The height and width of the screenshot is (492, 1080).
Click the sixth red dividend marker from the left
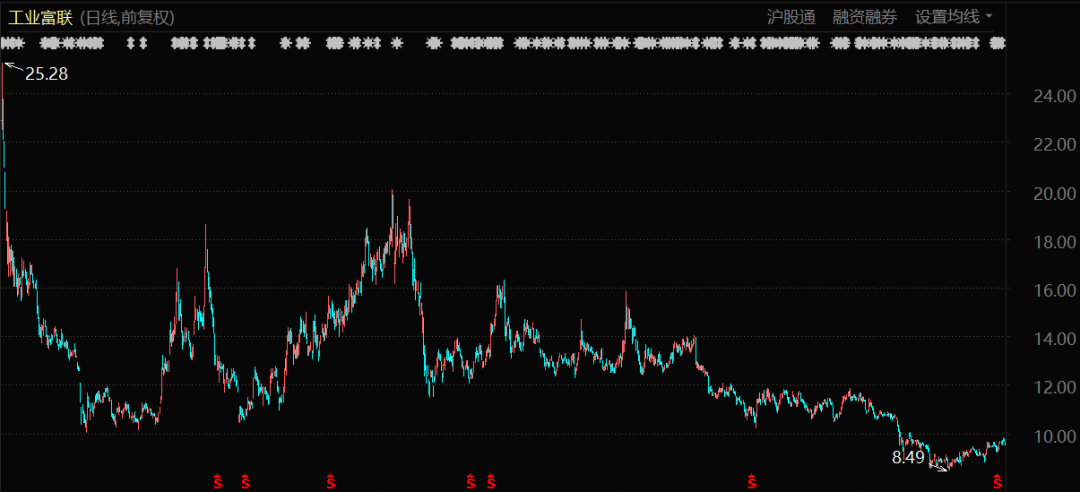tap(750, 482)
